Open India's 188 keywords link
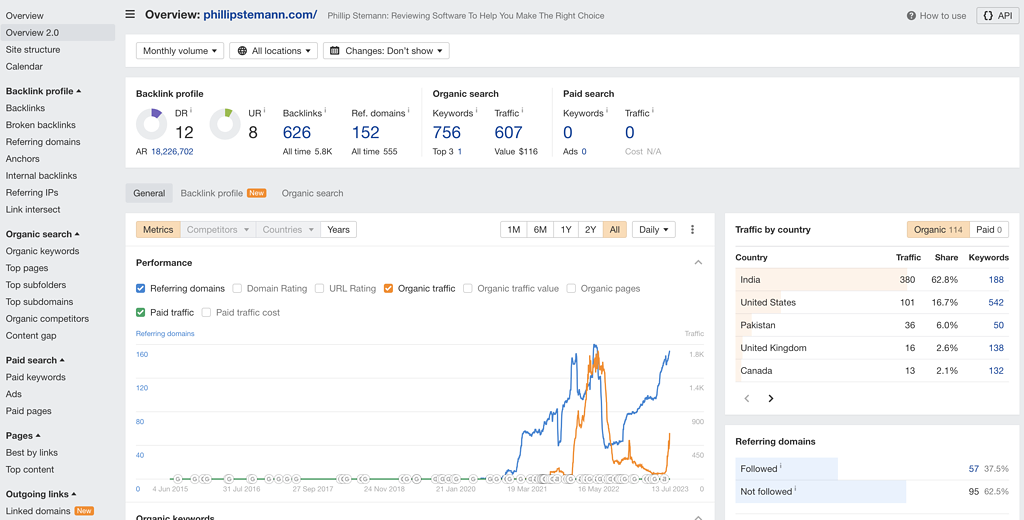Image resolution: width=1024 pixels, height=520 pixels. coord(996,280)
